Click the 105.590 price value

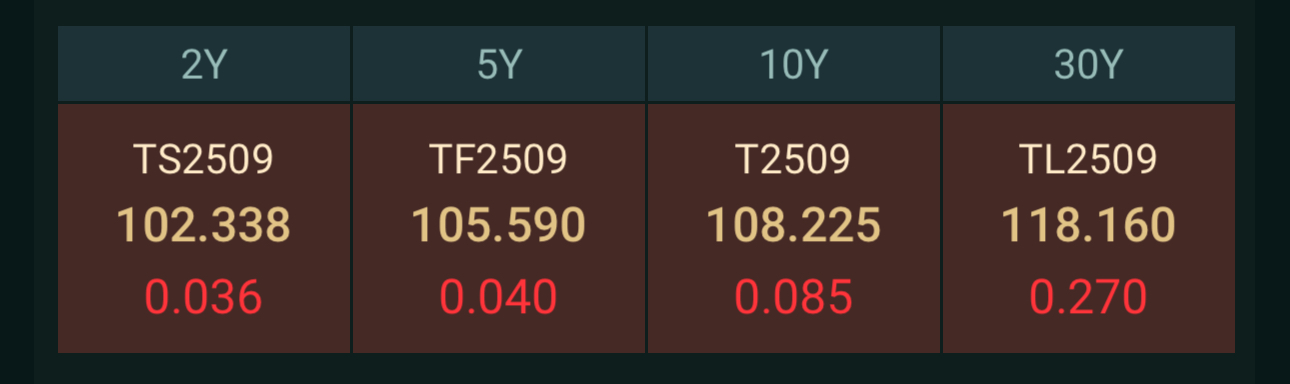tap(499, 226)
